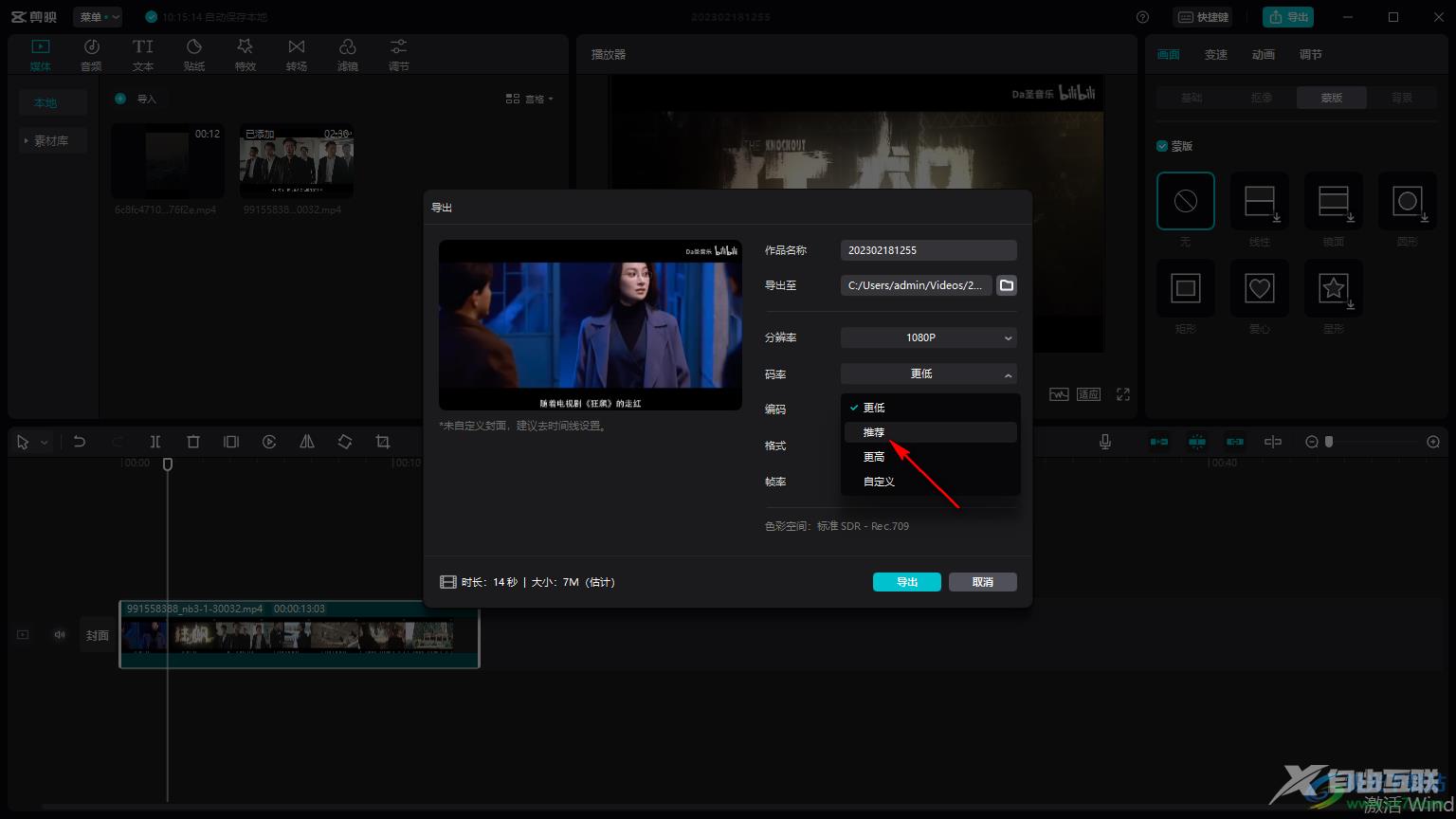The image size is (1456, 819).
Task: Open the 滤镜 filters panel
Action: 348,55
